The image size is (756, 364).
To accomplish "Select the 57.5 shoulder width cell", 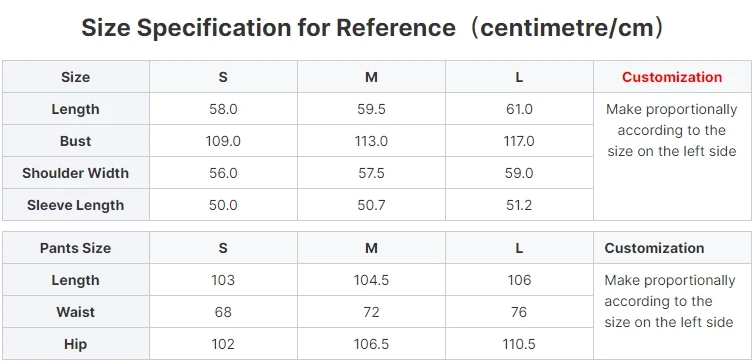I will (x=371, y=173).
